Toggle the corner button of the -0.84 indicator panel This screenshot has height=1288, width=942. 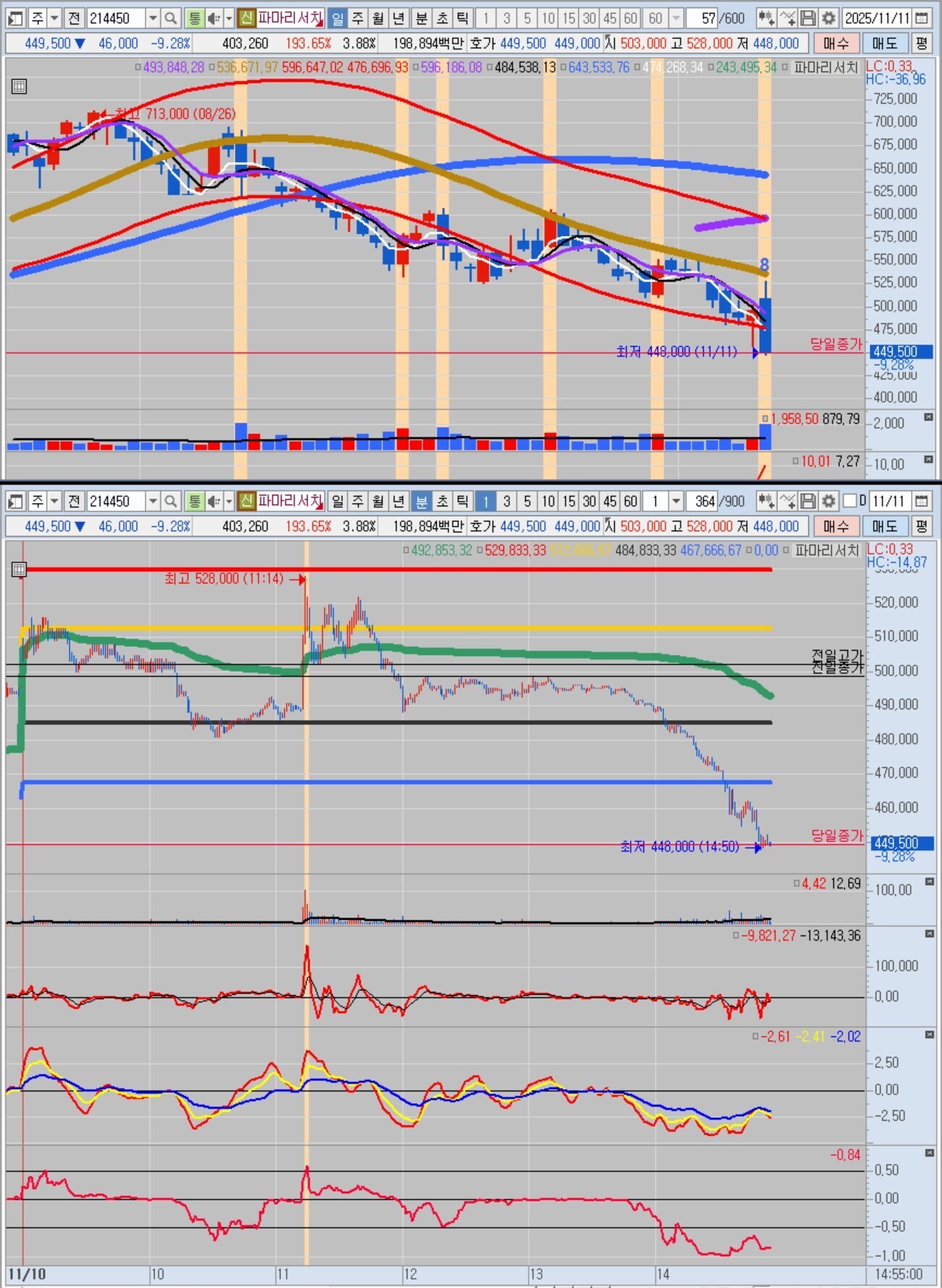(929, 1153)
